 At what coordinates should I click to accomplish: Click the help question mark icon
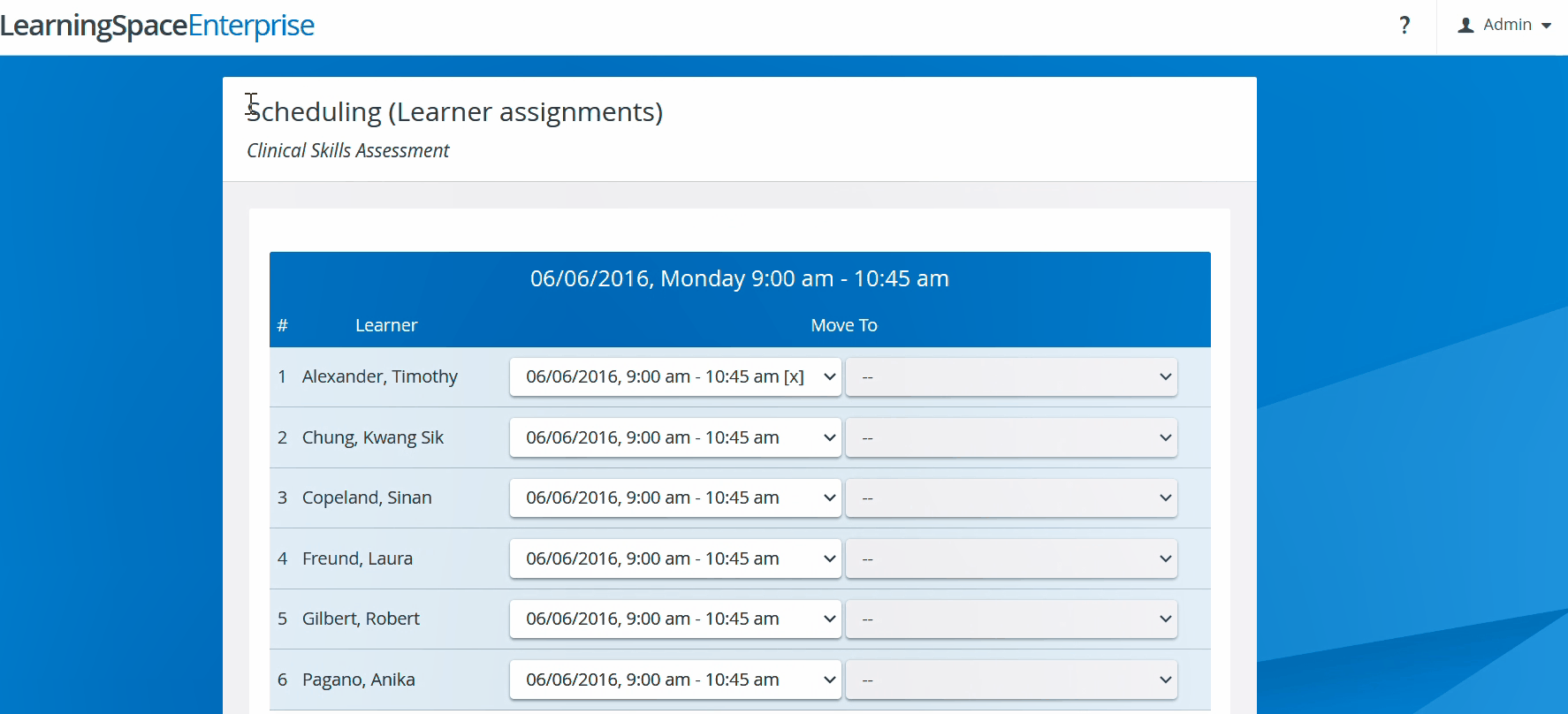coord(1404,26)
